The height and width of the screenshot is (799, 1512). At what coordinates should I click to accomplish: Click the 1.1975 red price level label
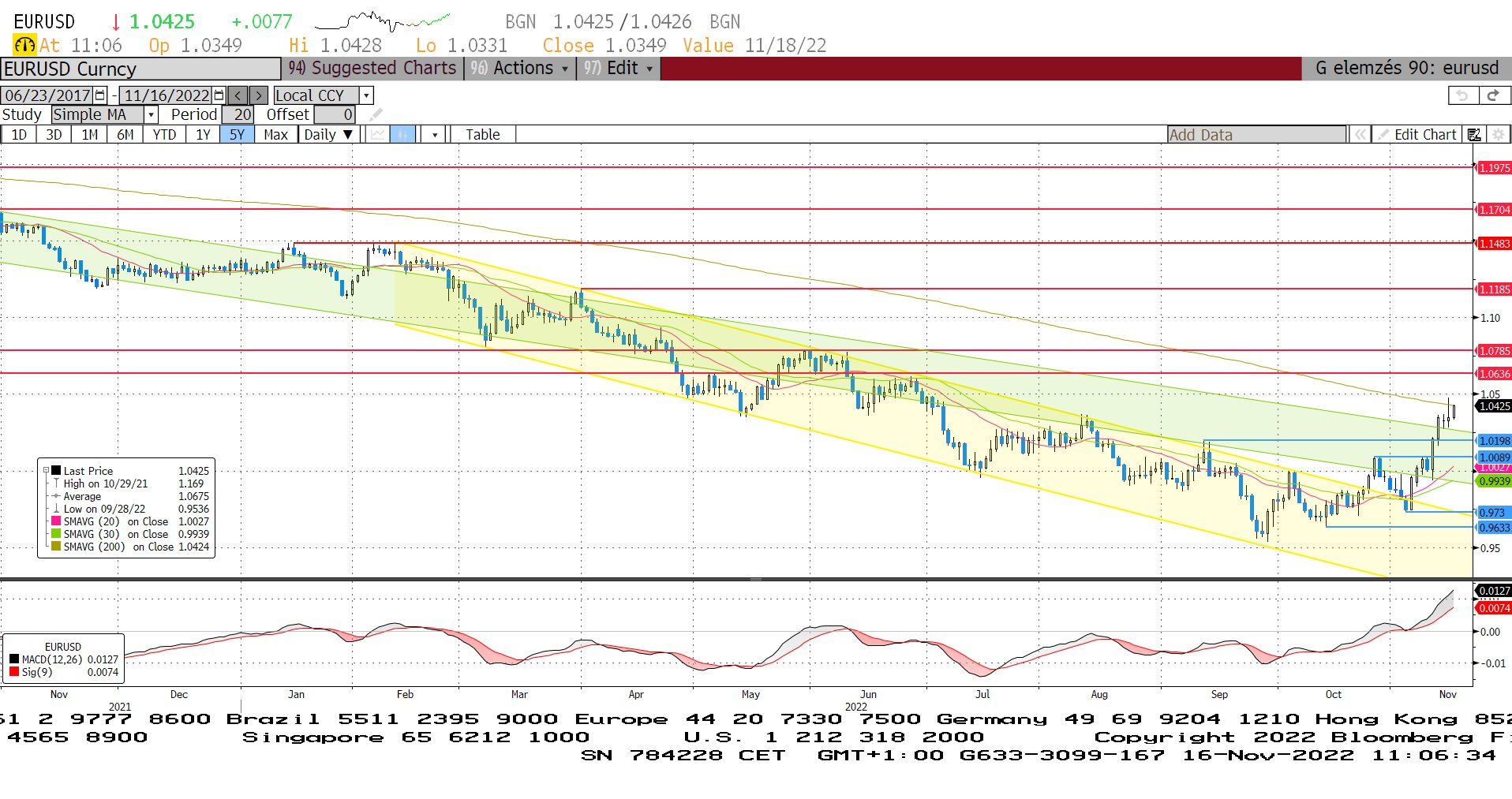1493,168
